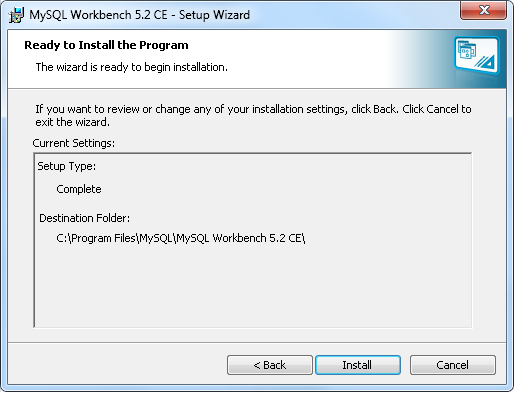Image resolution: width=514 pixels, height=393 pixels.
Task: Go back with the < Back button
Action: 270,365
